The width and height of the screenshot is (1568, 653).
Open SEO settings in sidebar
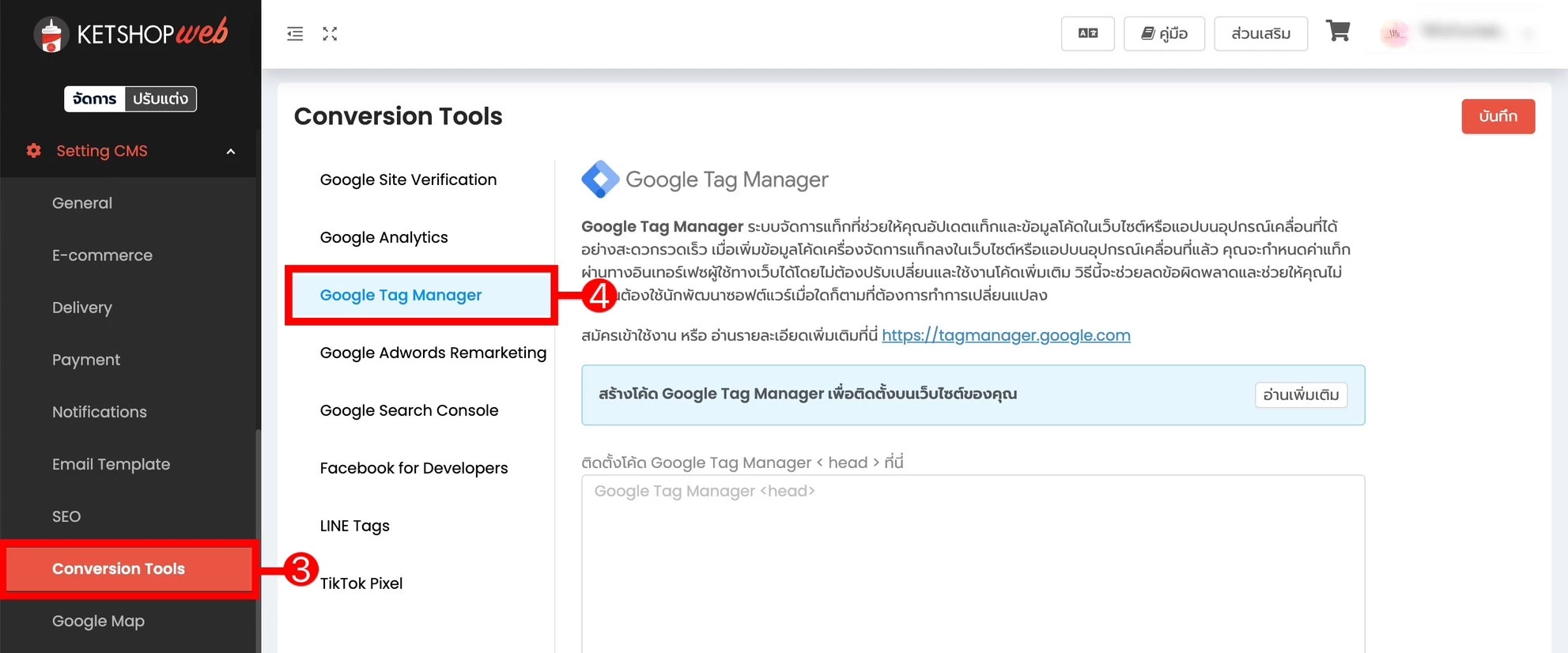click(x=66, y=516)
